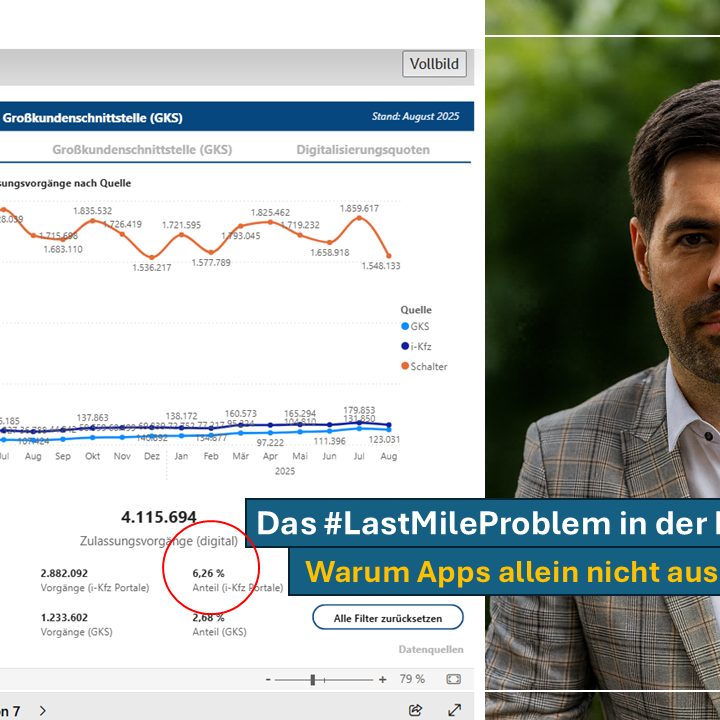Toggle GKS series in the legend
The image size is (720, 720).
(x=420, y=326)
